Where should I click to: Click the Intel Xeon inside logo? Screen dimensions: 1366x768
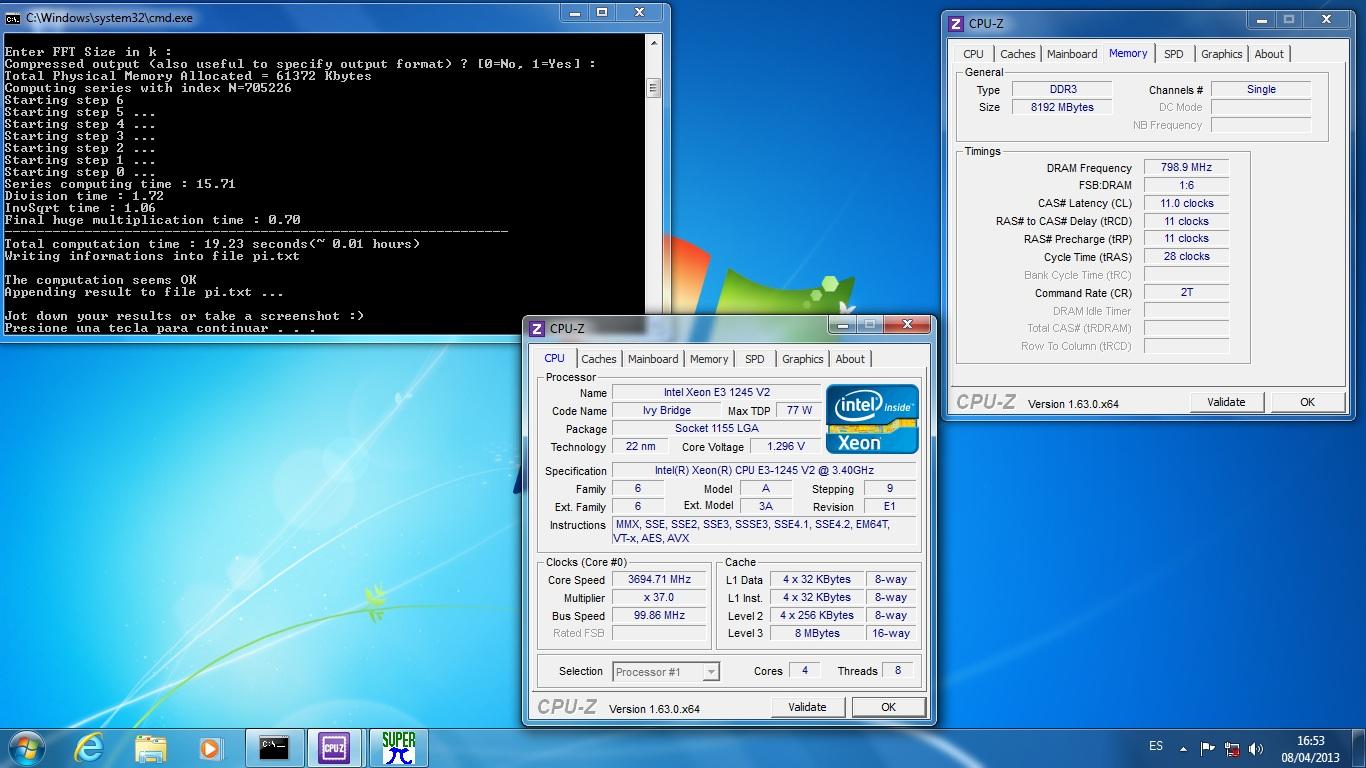(872, 419)
